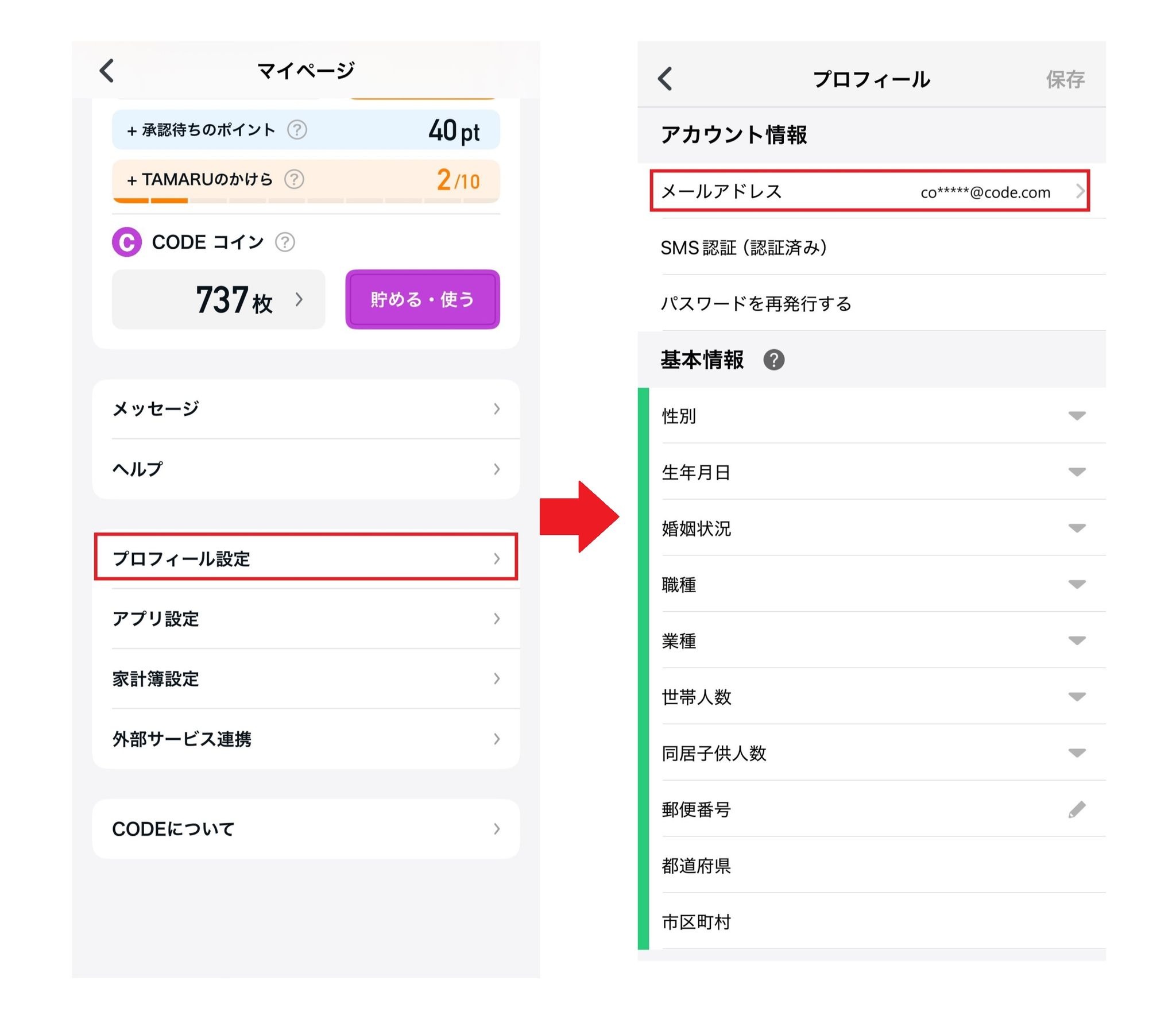
Task: Open 外部サービス連携 menu row
Action: pos(305,739)
